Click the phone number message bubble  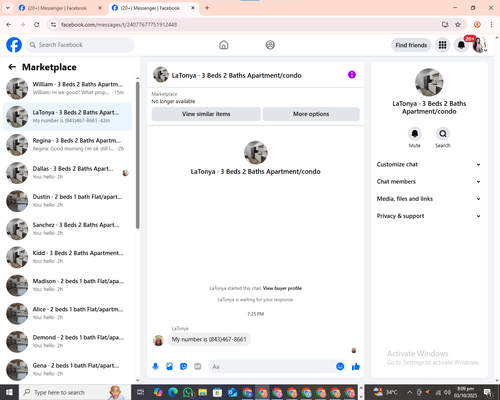click(209, 339)
